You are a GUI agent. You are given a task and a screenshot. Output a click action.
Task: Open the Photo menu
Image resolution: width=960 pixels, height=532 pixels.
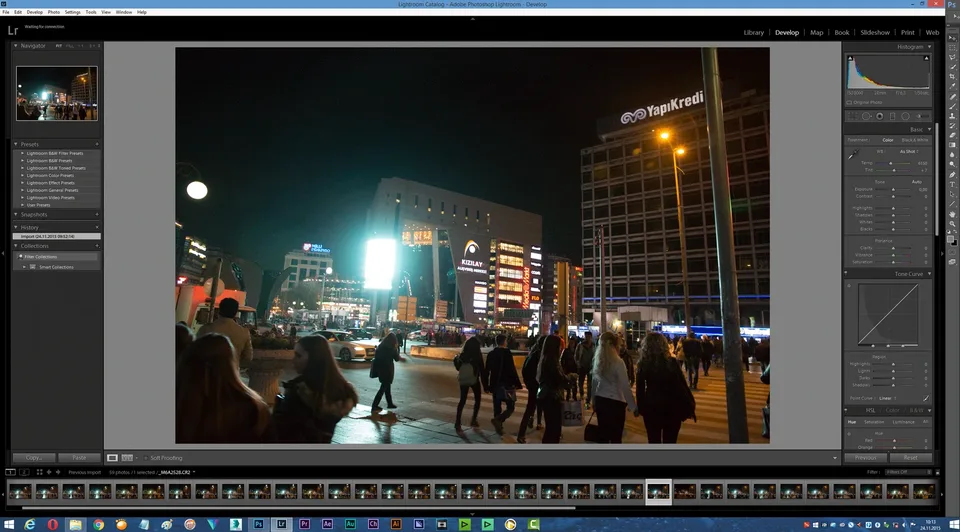pos(54,12)
